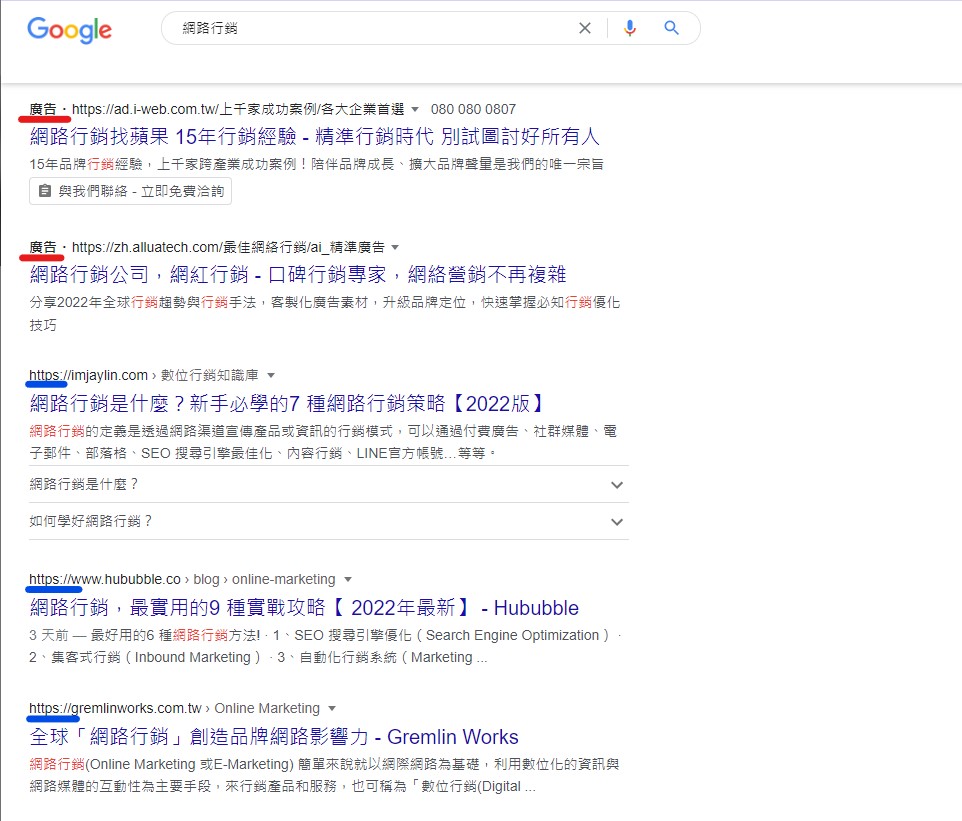962x821 pixels.
Task: Open dropdown next to www.hububble.co breadcrumb
Action: pos(348,578)
